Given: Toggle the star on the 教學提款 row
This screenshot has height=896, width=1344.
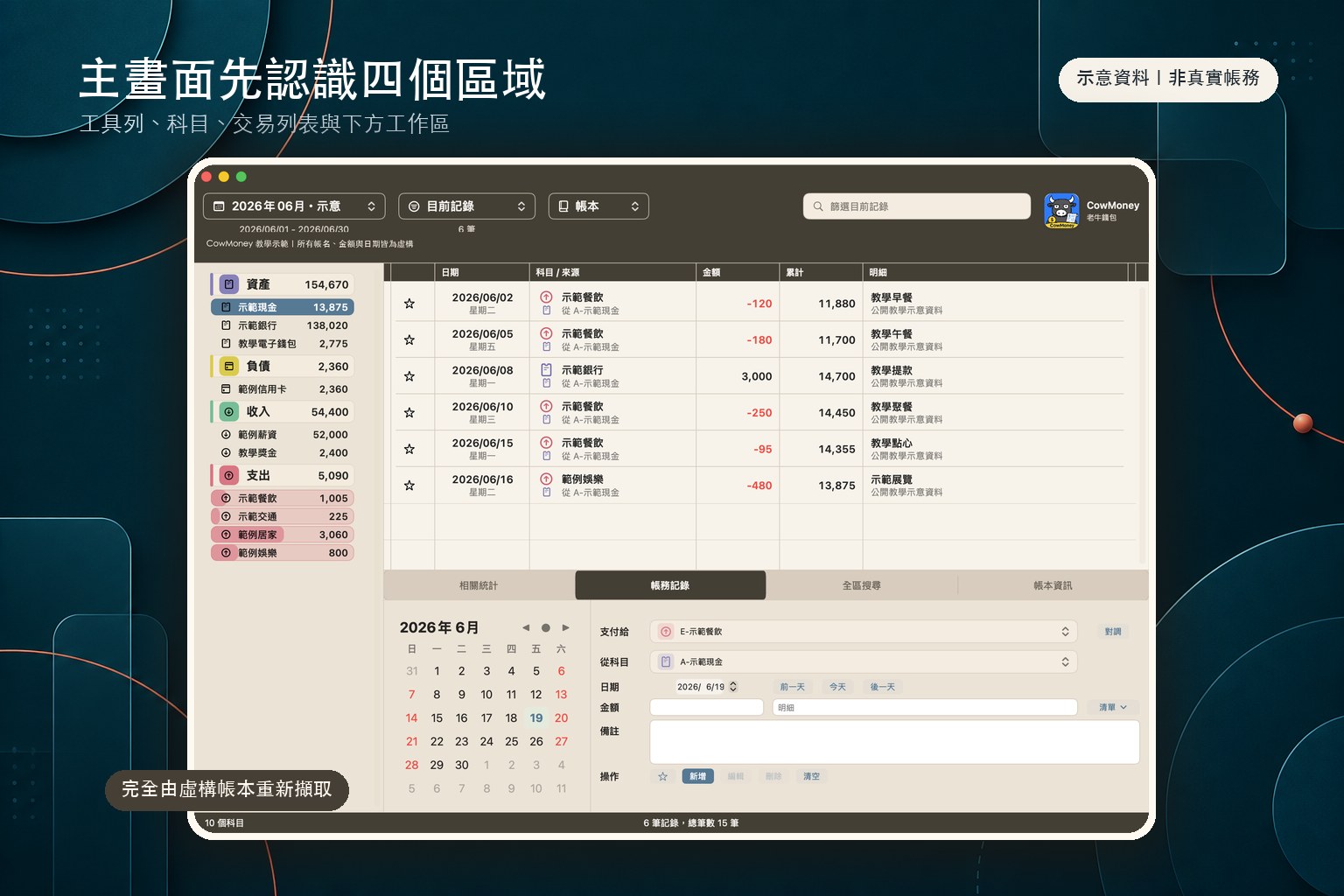Looking at the screenshot, I should tap(409, 376).
